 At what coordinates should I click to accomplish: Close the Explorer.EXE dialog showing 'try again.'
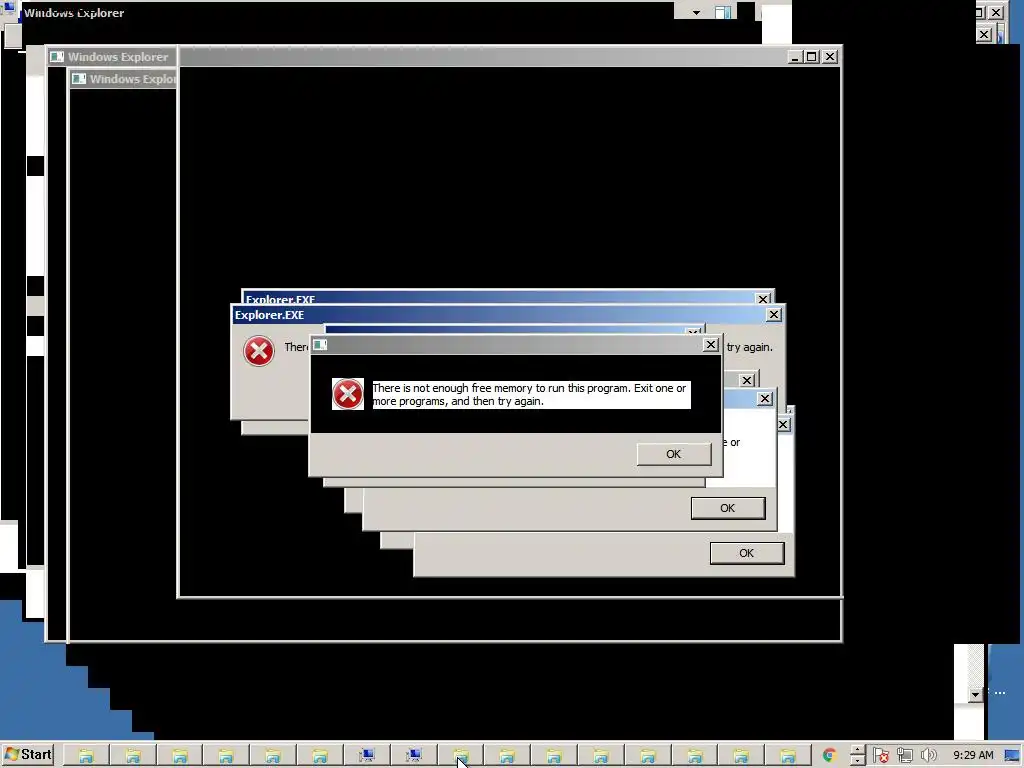[773, 315]
